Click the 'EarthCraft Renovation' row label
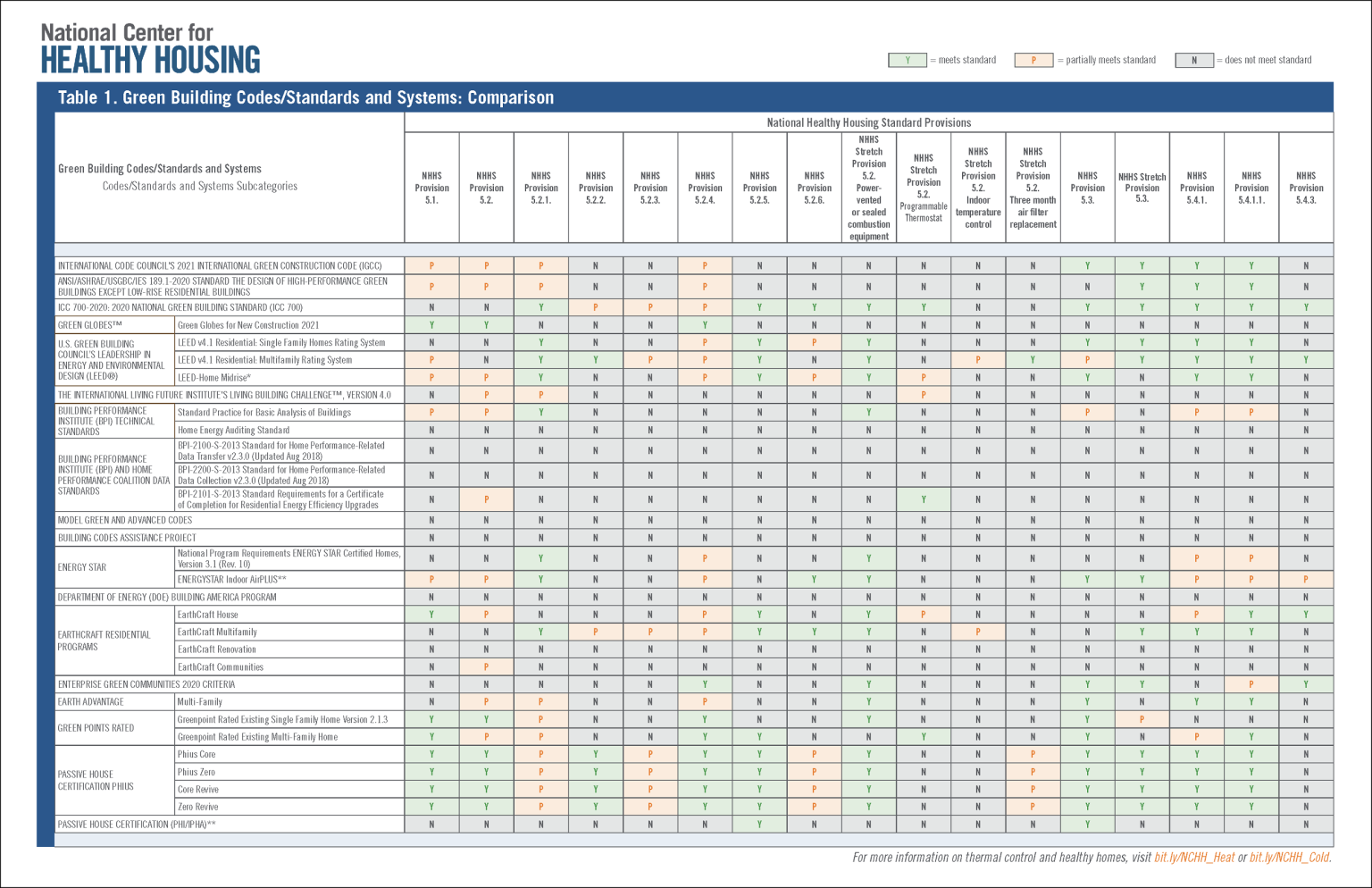 pos(217,649)
